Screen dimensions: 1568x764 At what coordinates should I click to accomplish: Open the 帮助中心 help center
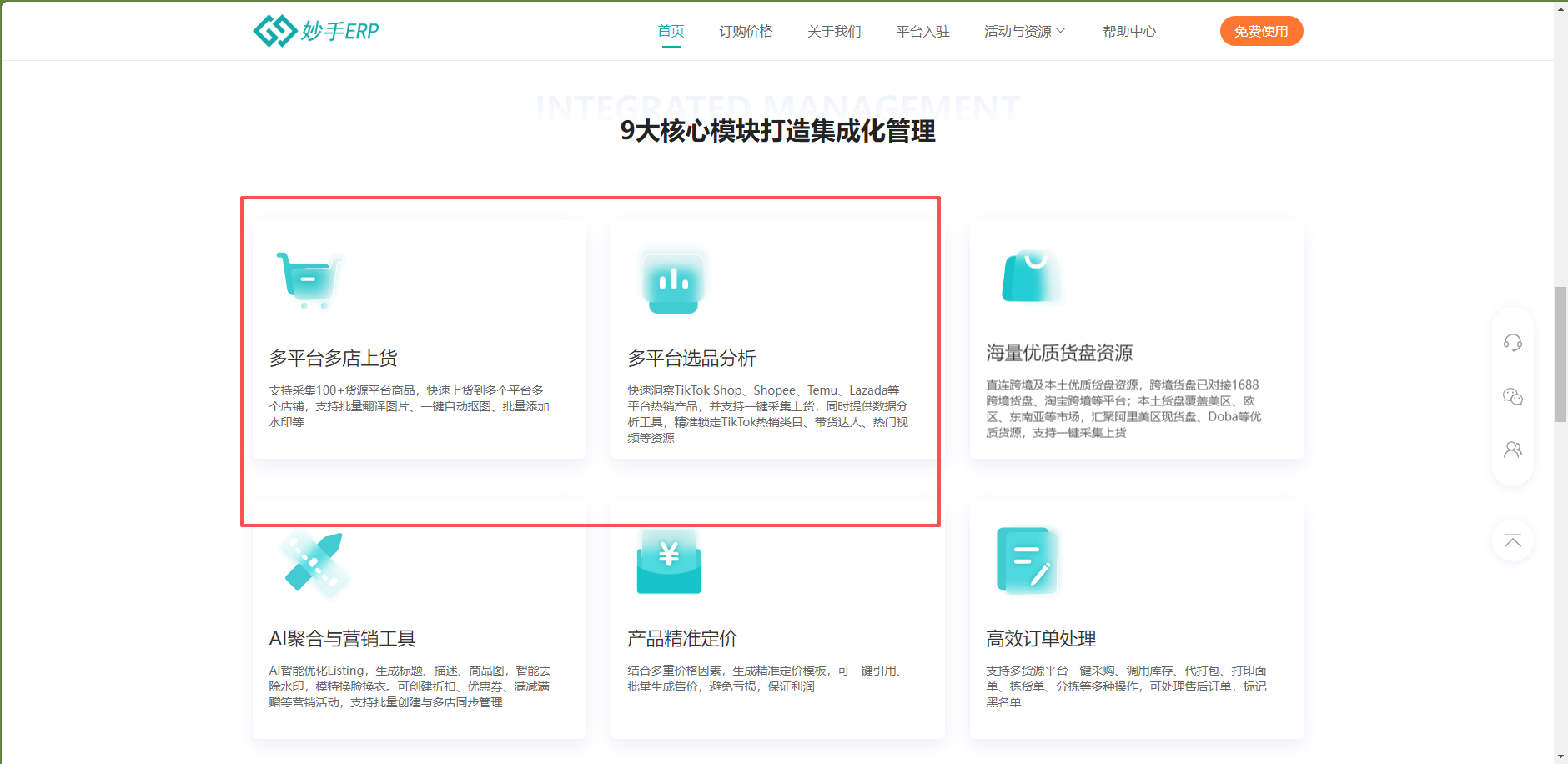(1129, 32)
